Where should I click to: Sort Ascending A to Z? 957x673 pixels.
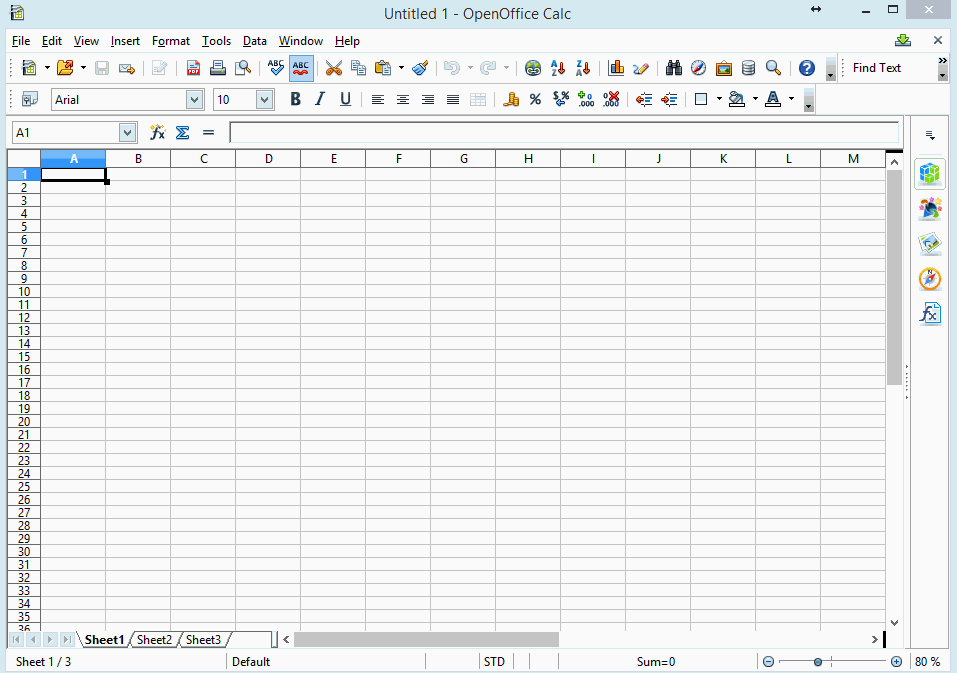click(558, 68)
